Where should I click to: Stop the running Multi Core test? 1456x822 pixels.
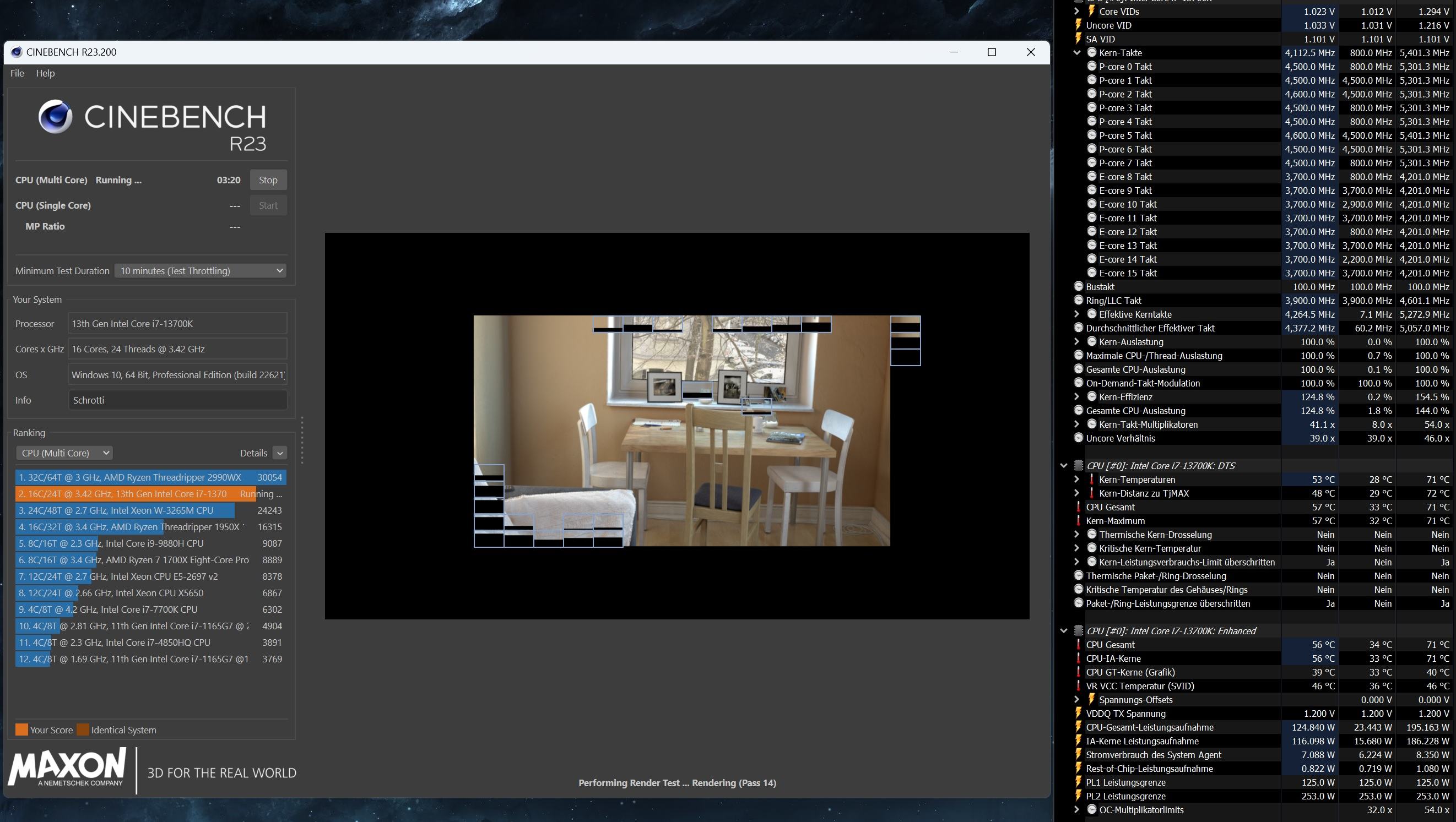[x=268, y=179]
